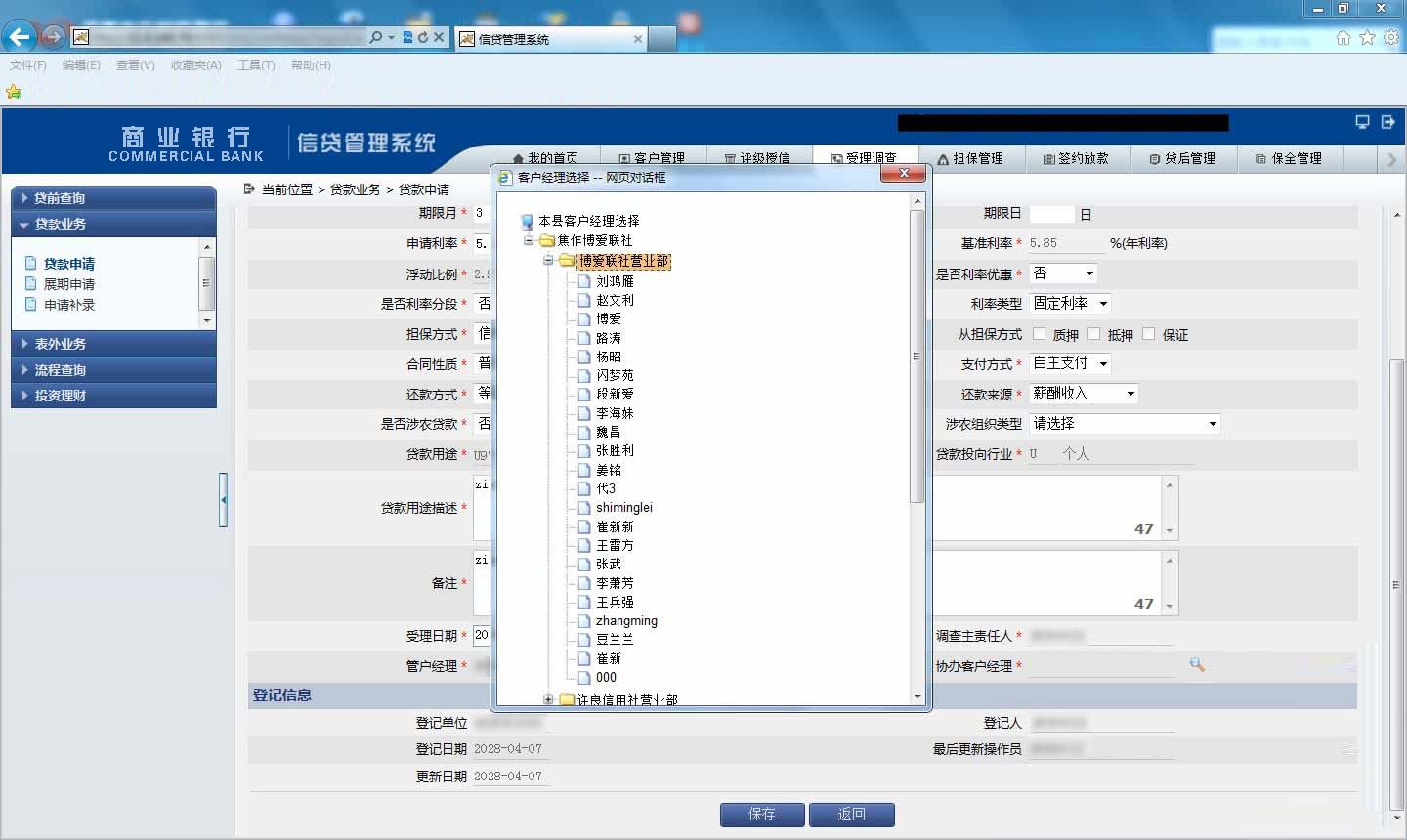Open the 文件(F) browser menu
Image resolution: width=1407 pixels, height=840 pixels.
click(x=28, y=65)
